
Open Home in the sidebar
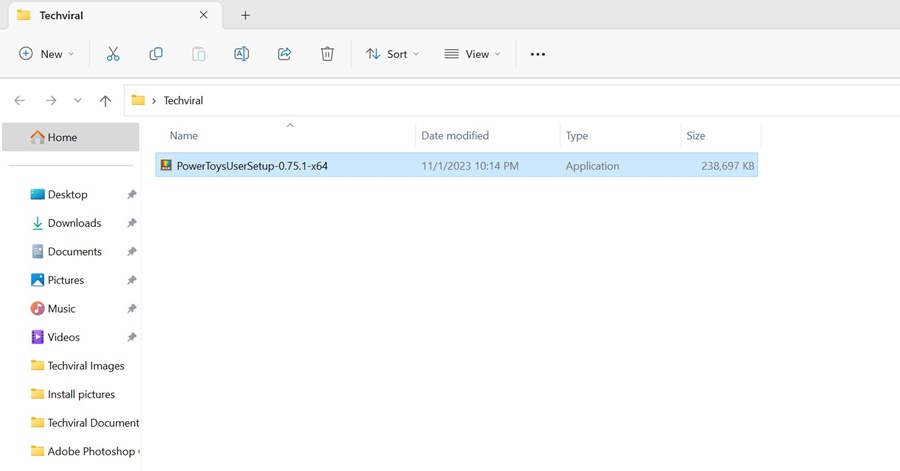tap(71, 137)
